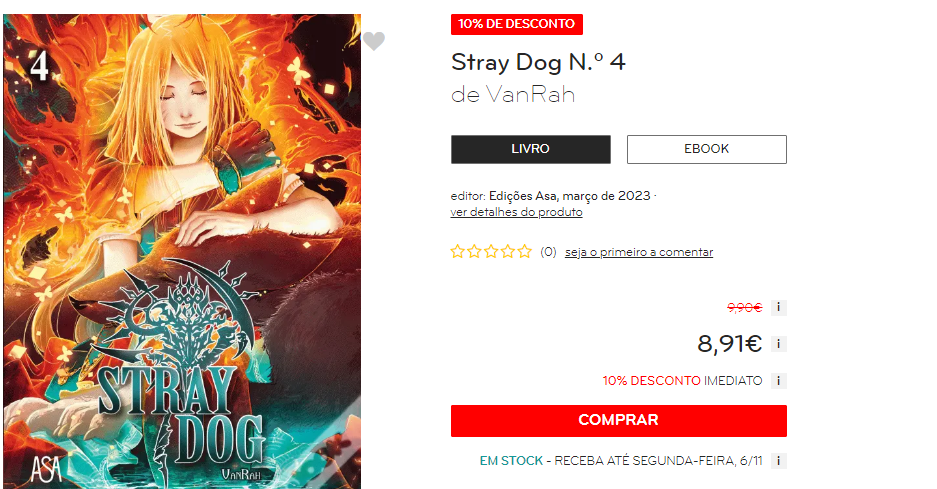Select the first rating star

point(458,252)
